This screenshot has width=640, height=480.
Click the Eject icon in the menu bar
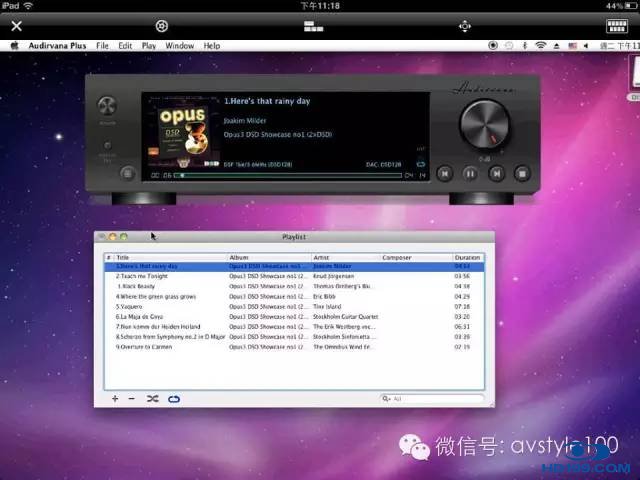pos(556,46)
